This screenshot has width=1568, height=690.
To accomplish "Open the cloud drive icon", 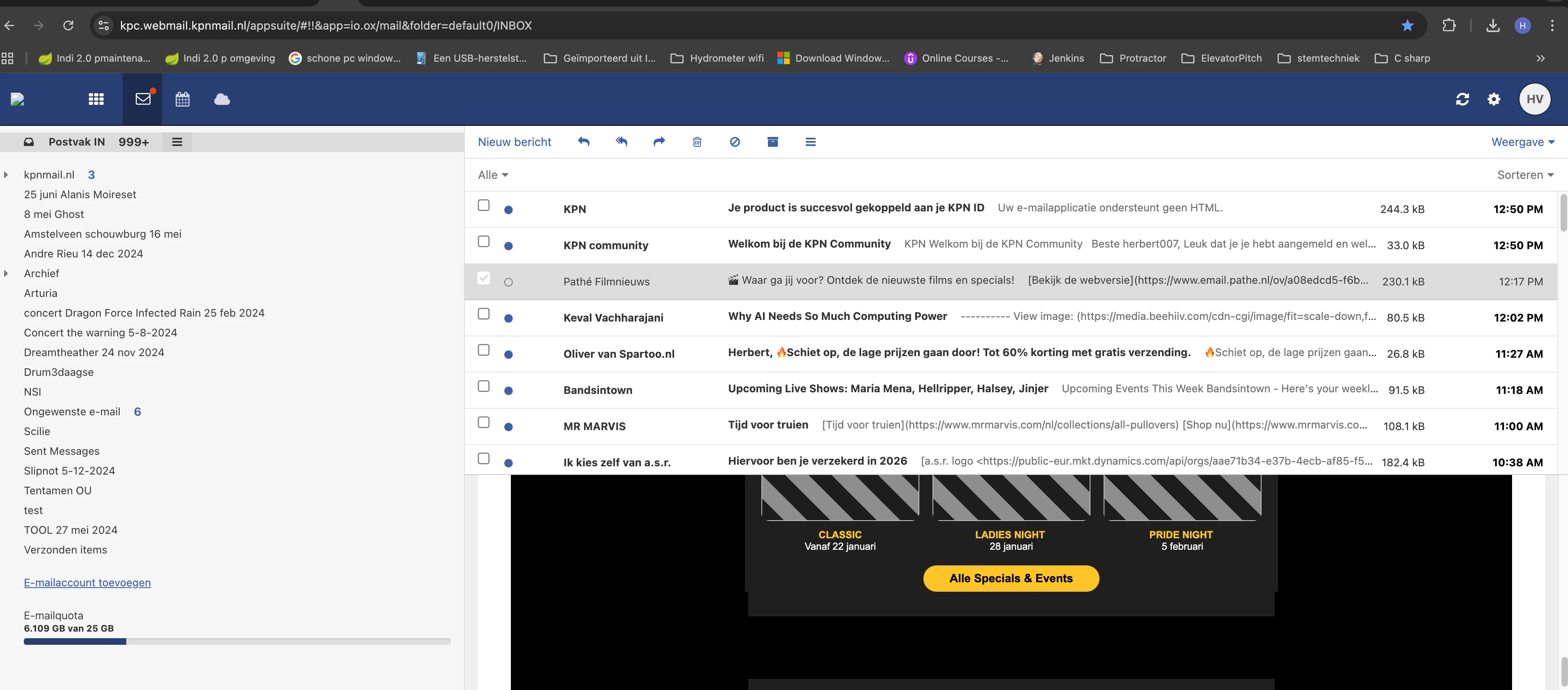I will 222,99.
